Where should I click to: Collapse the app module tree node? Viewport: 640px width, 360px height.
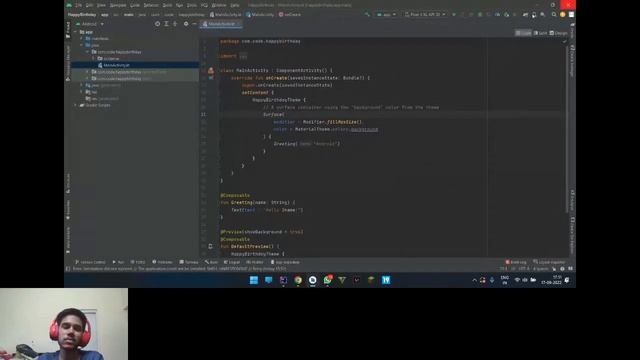[x=76, y=32]
